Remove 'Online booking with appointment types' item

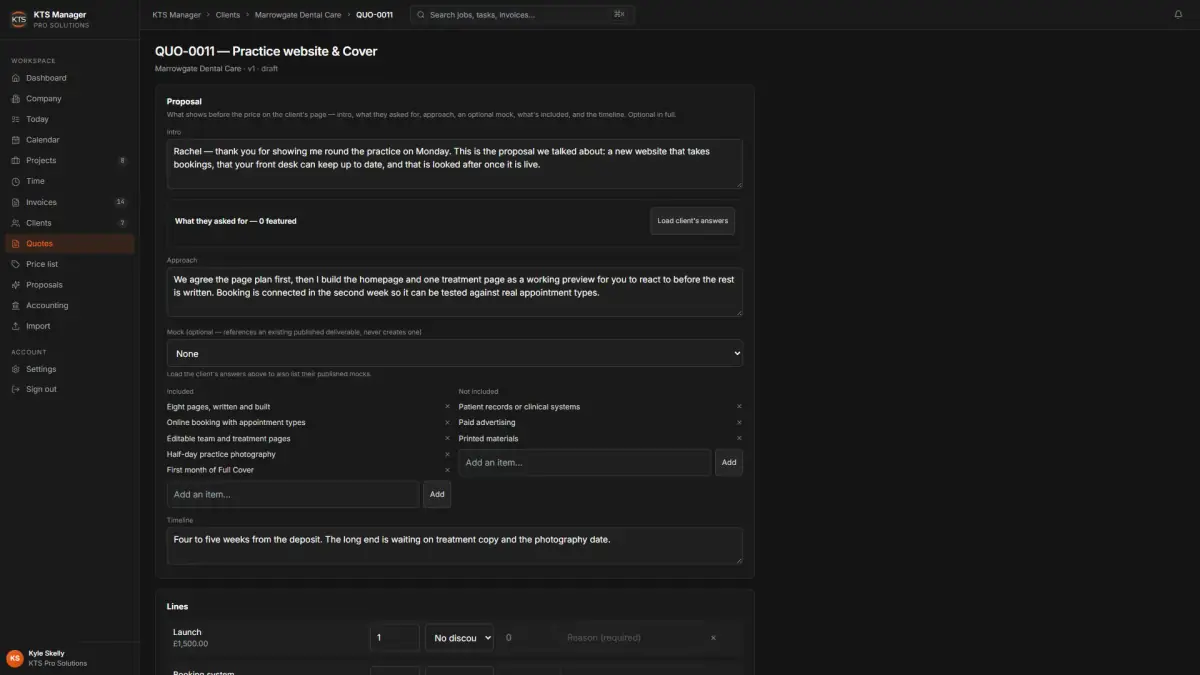click(x=447, y=423)
